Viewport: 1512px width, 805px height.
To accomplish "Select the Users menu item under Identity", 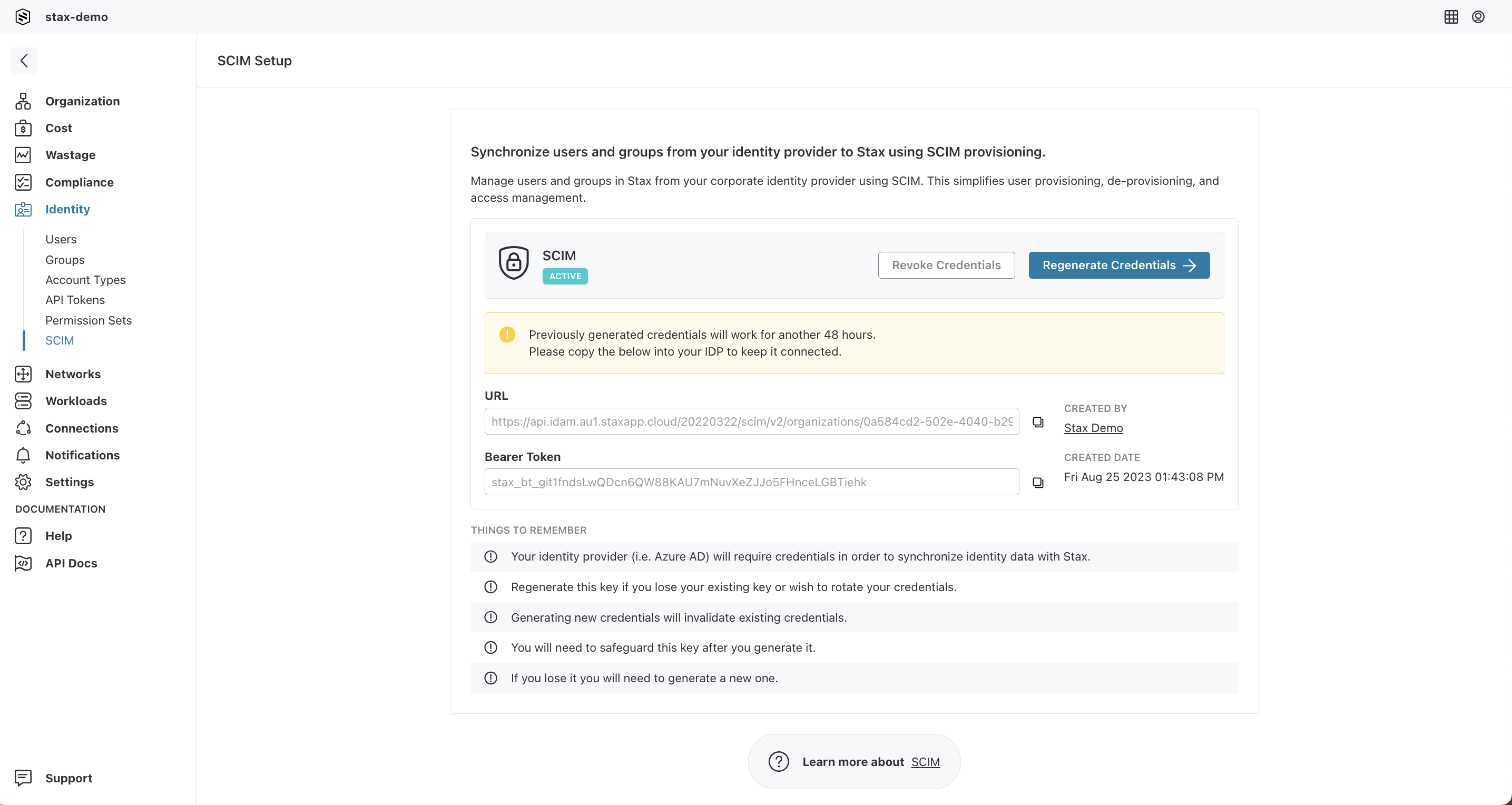I will click(60, 239).
